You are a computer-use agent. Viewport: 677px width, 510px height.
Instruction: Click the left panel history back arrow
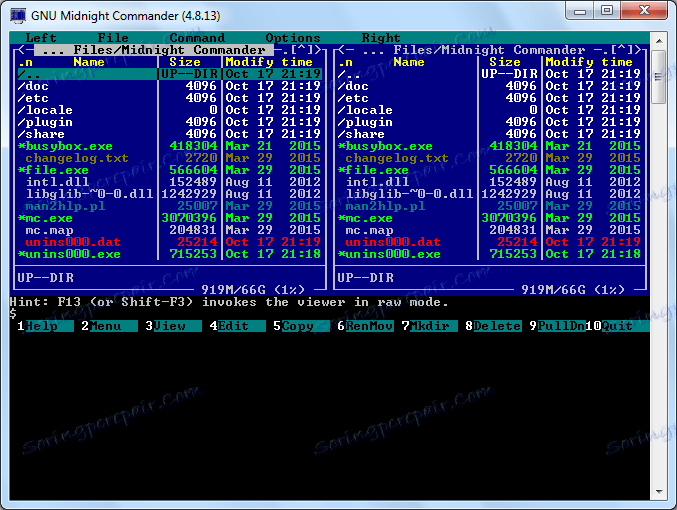coord(22,50)
